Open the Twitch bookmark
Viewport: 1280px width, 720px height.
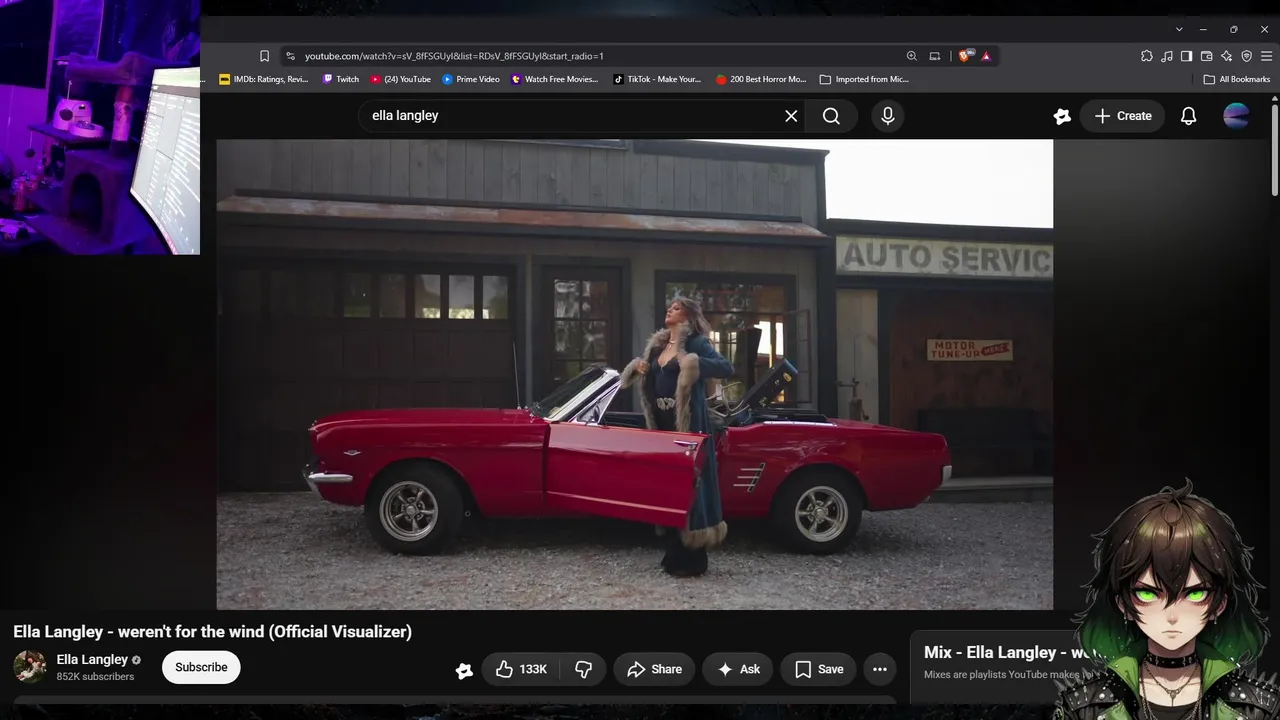tap(340, 79)
